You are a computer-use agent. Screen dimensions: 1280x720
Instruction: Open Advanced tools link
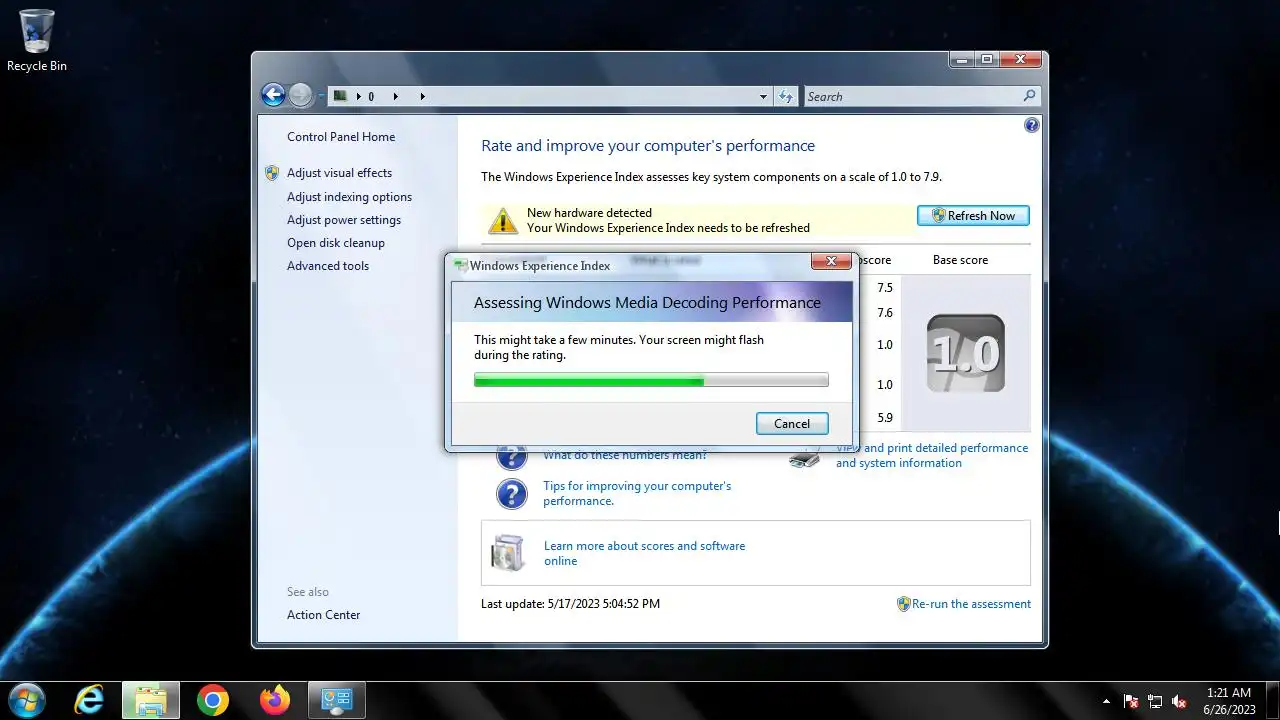click(328, 266)
